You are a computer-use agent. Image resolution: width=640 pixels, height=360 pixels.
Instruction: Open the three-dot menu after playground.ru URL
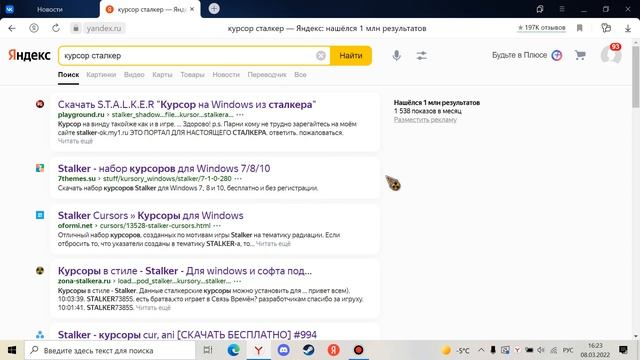click(x=240, y=115)
